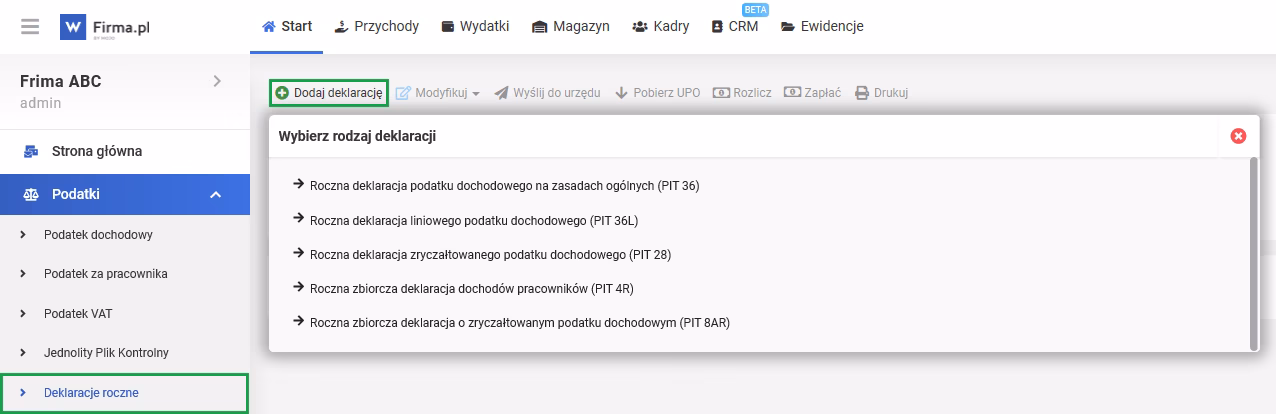Open the Przychody tab
Viewport: 1276px width, 414px height.
point(376,27)
